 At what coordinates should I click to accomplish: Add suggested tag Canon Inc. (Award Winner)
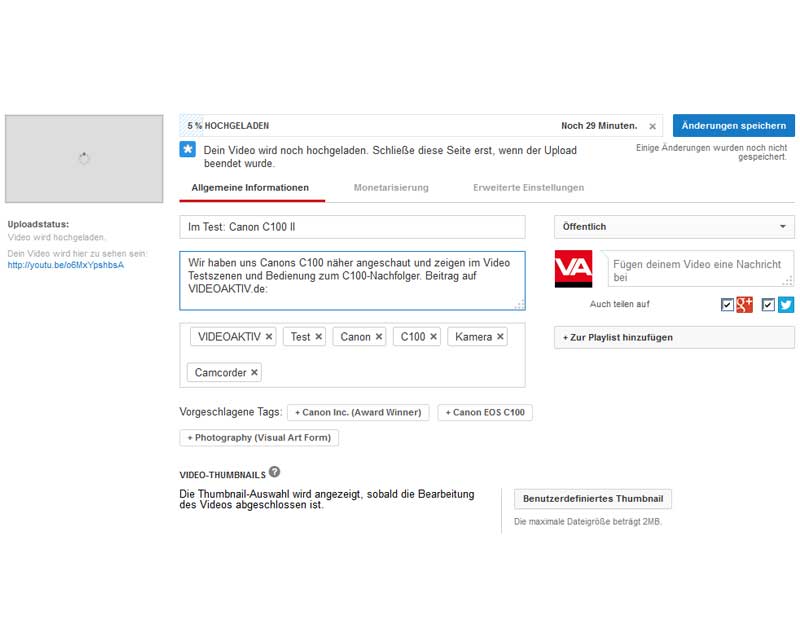(358, 412)
